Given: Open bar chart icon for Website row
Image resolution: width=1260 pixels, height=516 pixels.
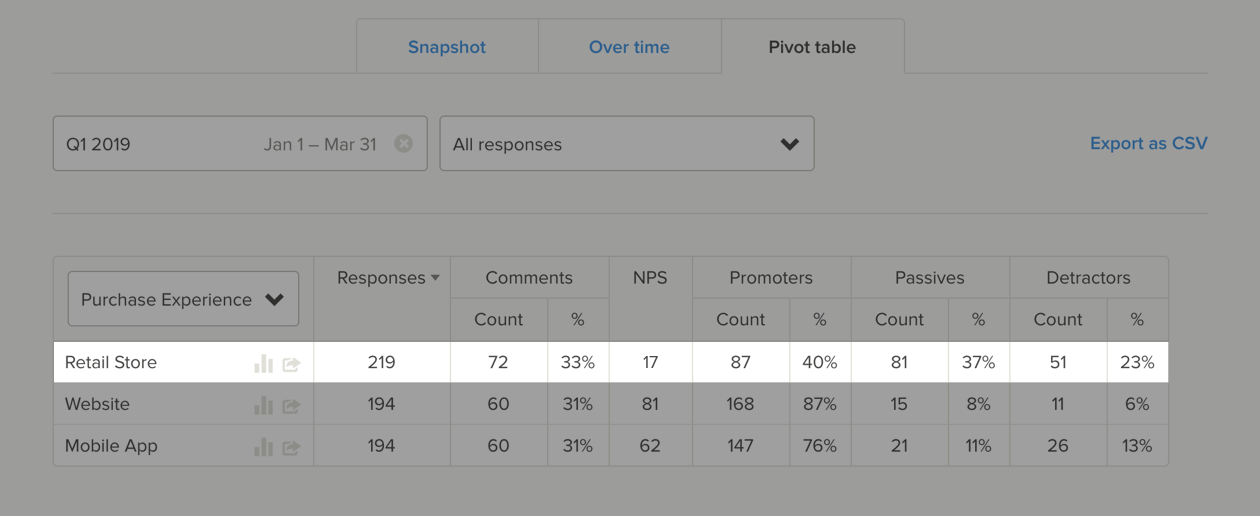Looking at the screenshot, I should coord(263,405).
